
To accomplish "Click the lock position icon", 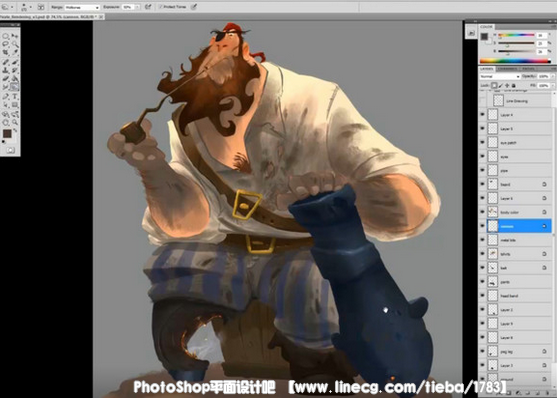I will [507, 86].
